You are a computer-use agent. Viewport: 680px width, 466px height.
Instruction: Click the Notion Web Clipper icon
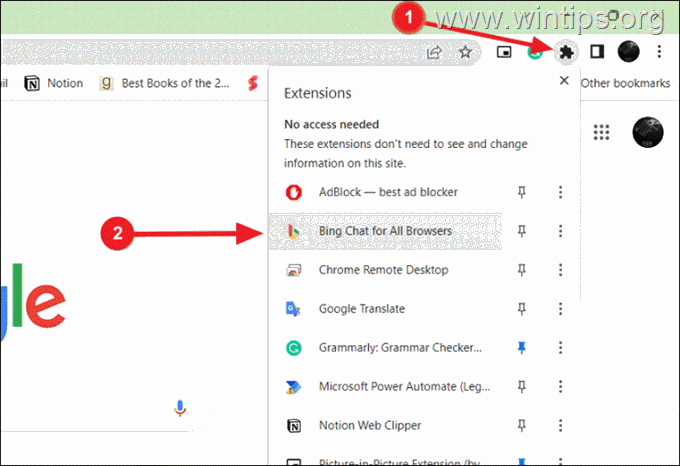[x=294, y=426]
